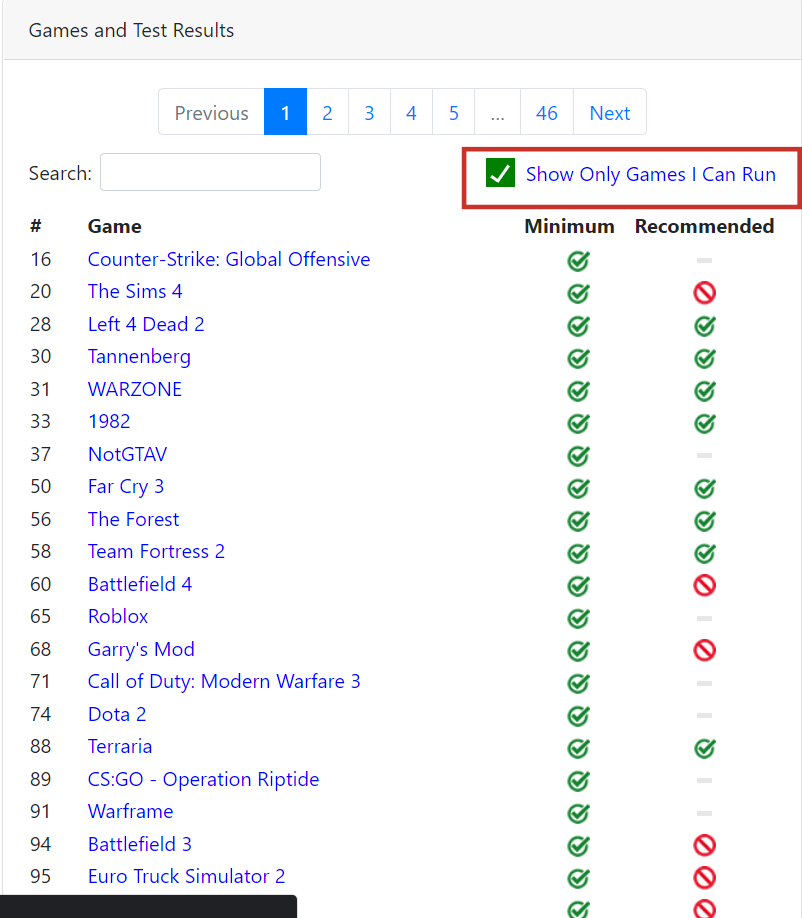Image resolution: width=802 pixels, height=918 pixels.
Task: Open the Roblox game link
Action: click(118, 616)
